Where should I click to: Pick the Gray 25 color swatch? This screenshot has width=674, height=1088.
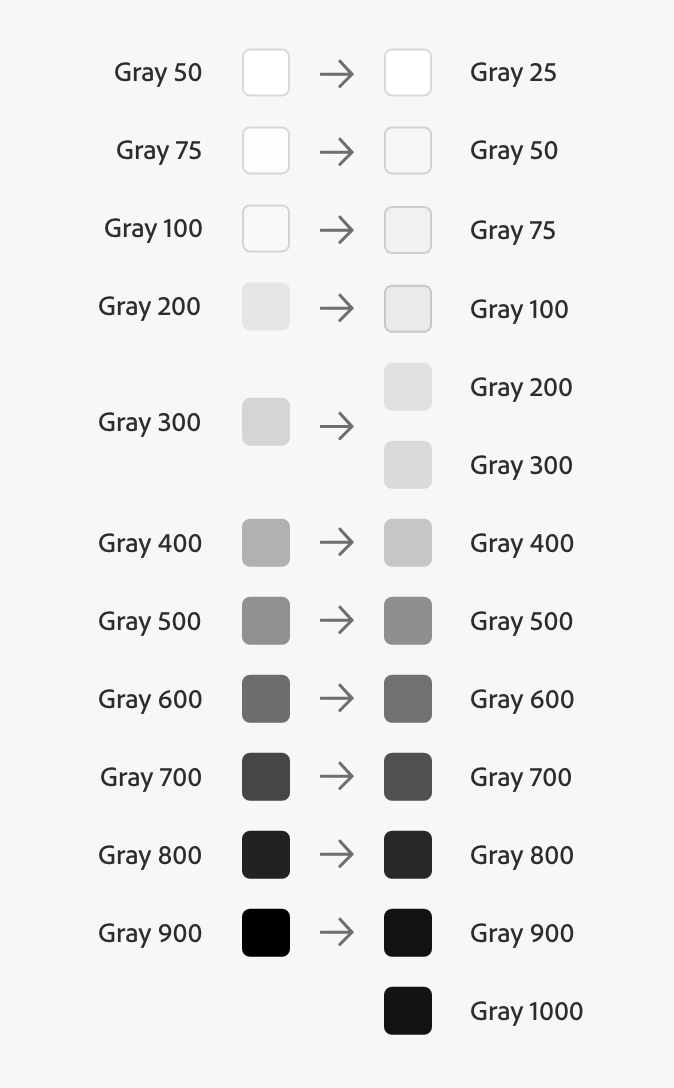(x=408, y=73)
